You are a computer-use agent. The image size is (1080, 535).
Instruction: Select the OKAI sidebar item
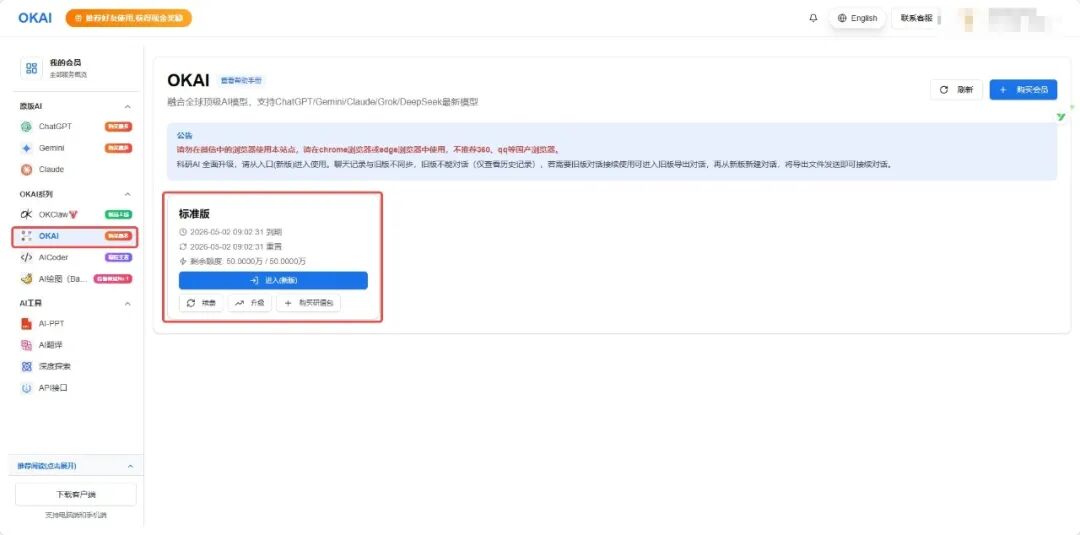point(76,236)
